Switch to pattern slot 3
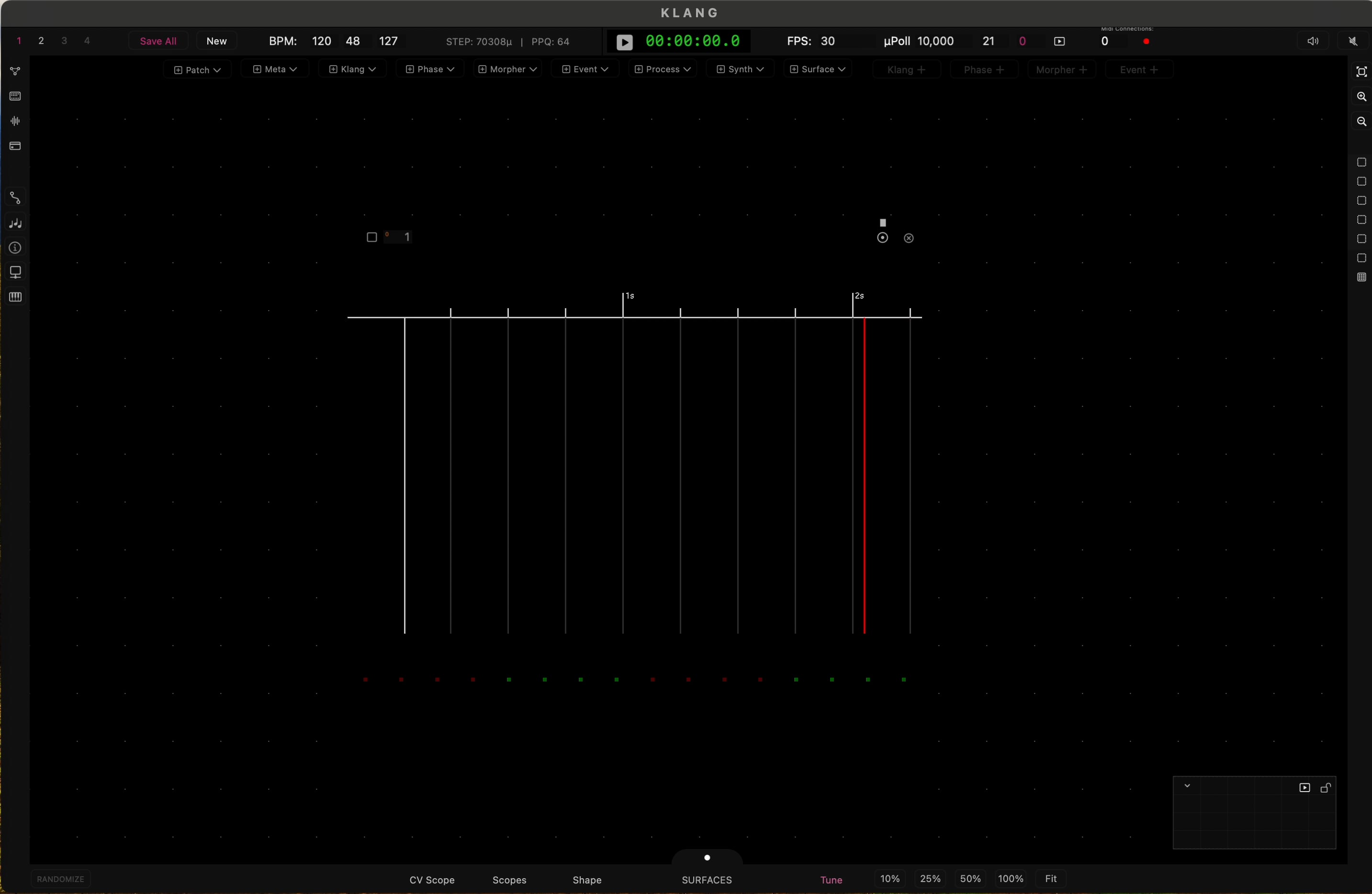 [x=64, y=41]
